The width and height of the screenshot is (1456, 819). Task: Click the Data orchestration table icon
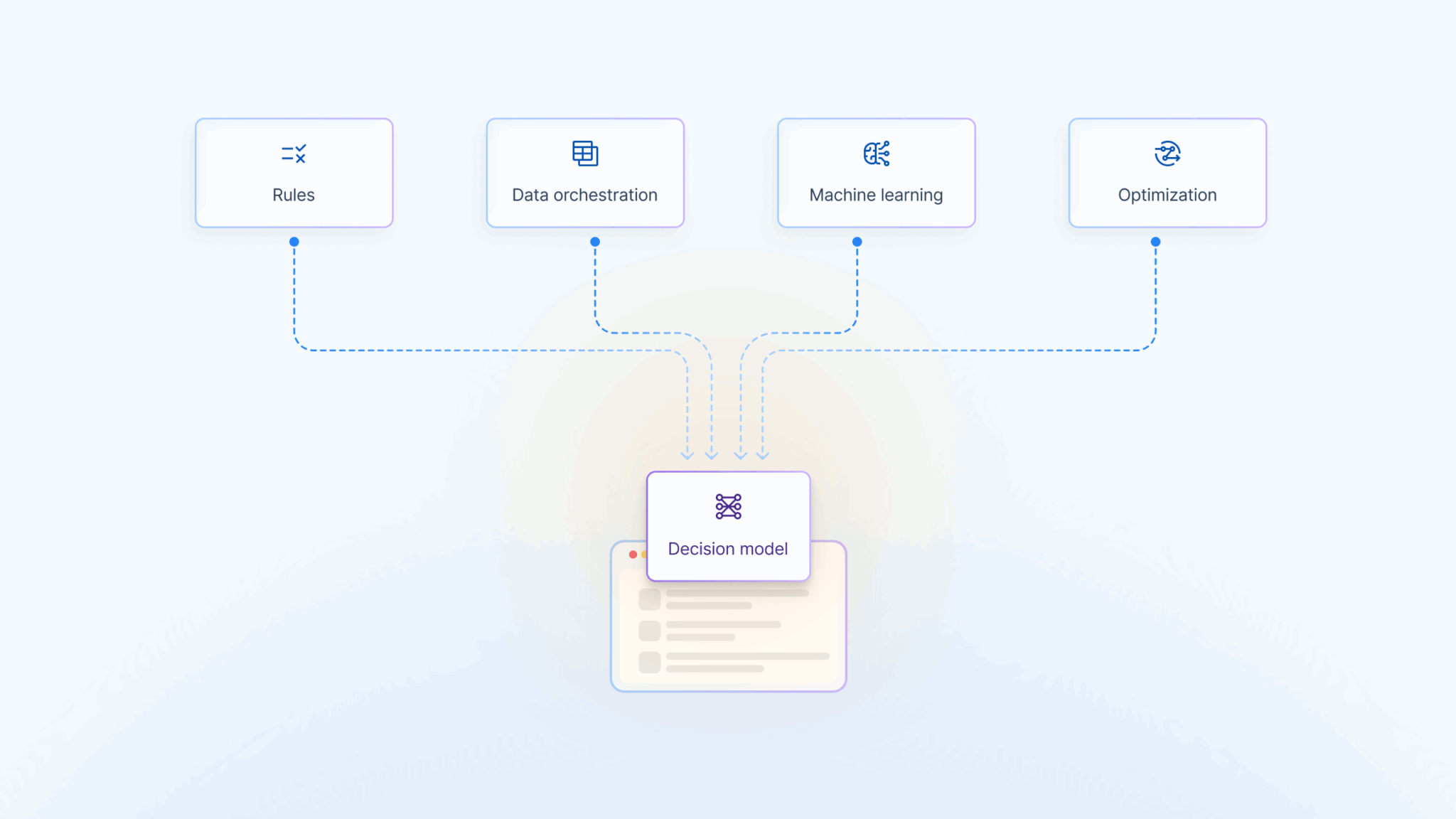click(x=585, y=154)
